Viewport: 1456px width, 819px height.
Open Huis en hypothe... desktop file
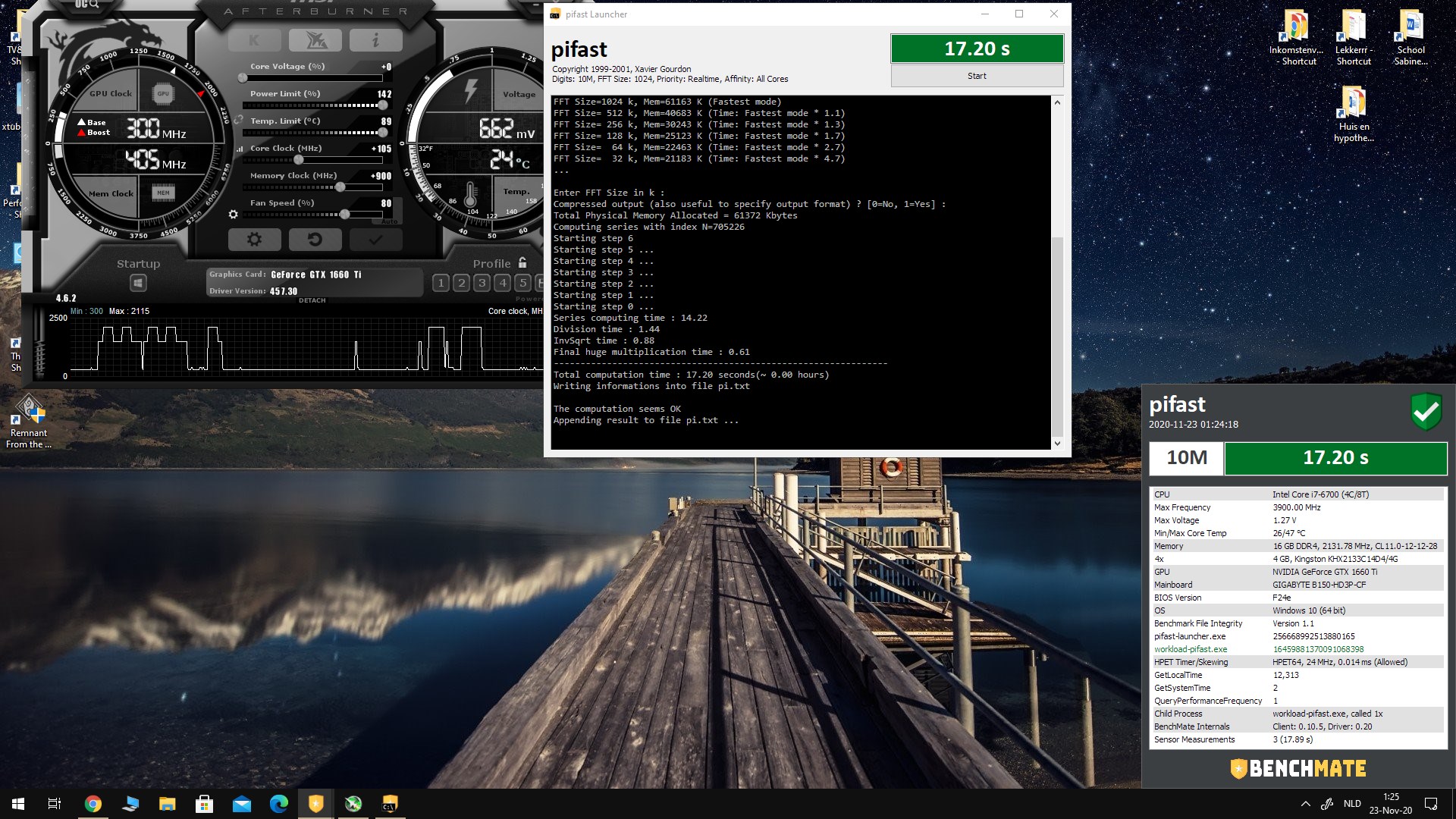pos(1354,115)
